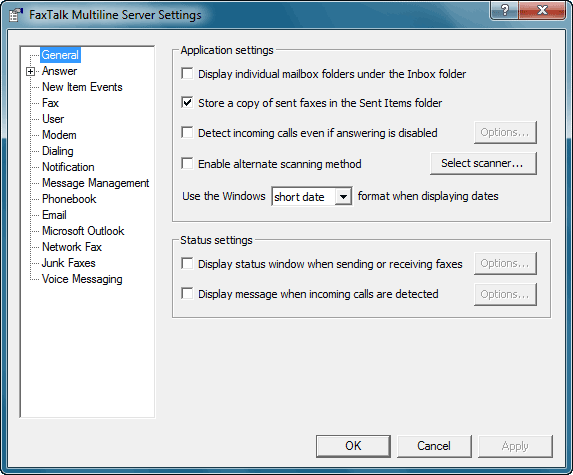The height and width of the screenshot is (475, 573).
Task: Open Modem settings
Action: (59, 135)
